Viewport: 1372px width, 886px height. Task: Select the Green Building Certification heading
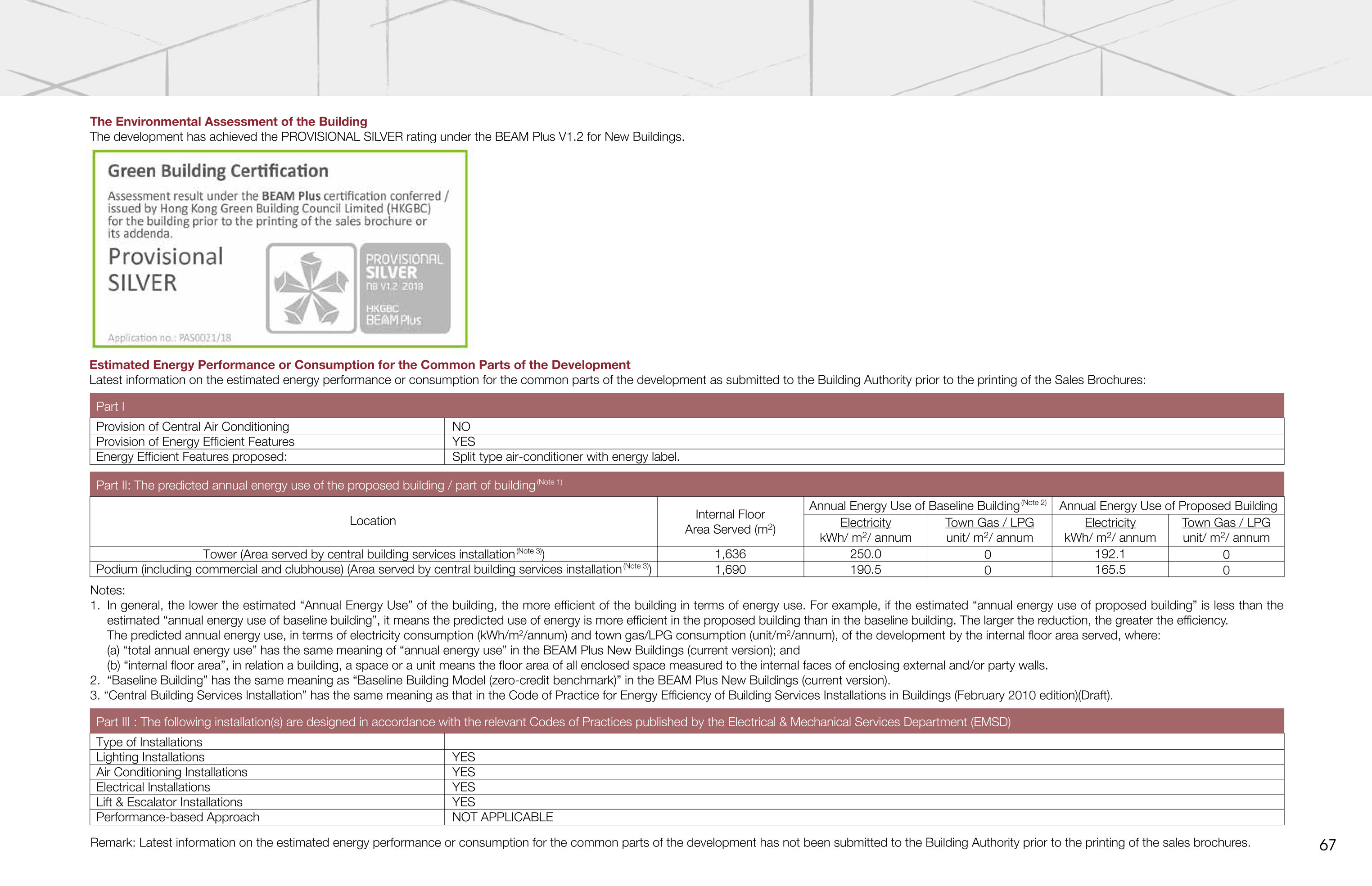point(218,171)
